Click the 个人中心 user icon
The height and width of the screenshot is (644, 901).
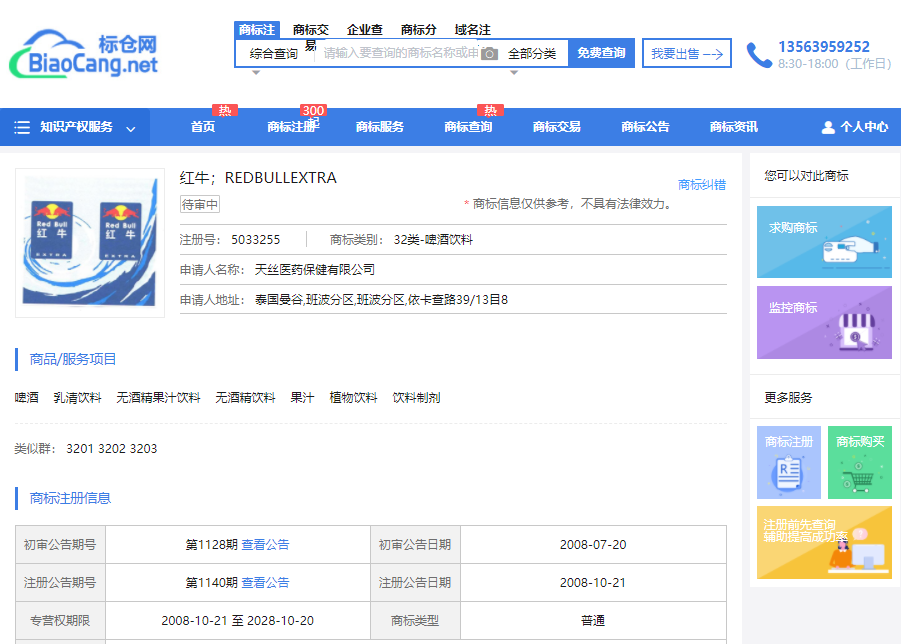(x=828, y=127)
